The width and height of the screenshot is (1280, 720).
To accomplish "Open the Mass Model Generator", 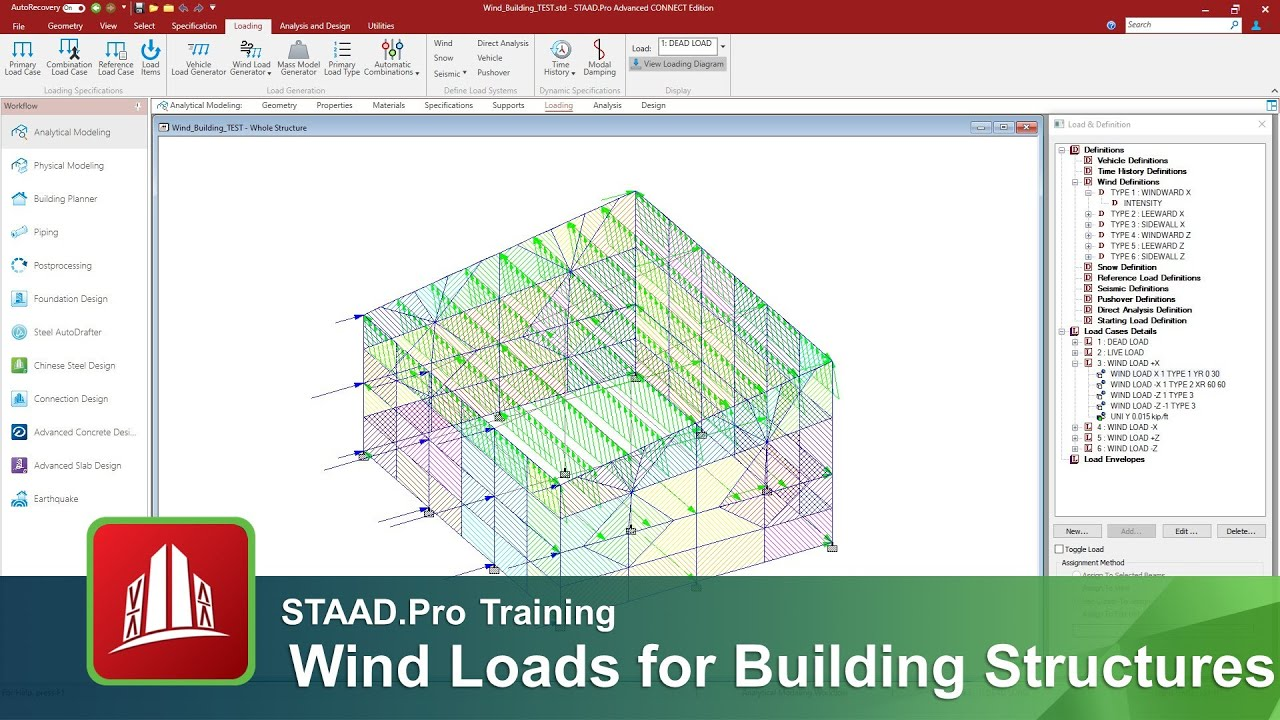I will click(298, 57).
